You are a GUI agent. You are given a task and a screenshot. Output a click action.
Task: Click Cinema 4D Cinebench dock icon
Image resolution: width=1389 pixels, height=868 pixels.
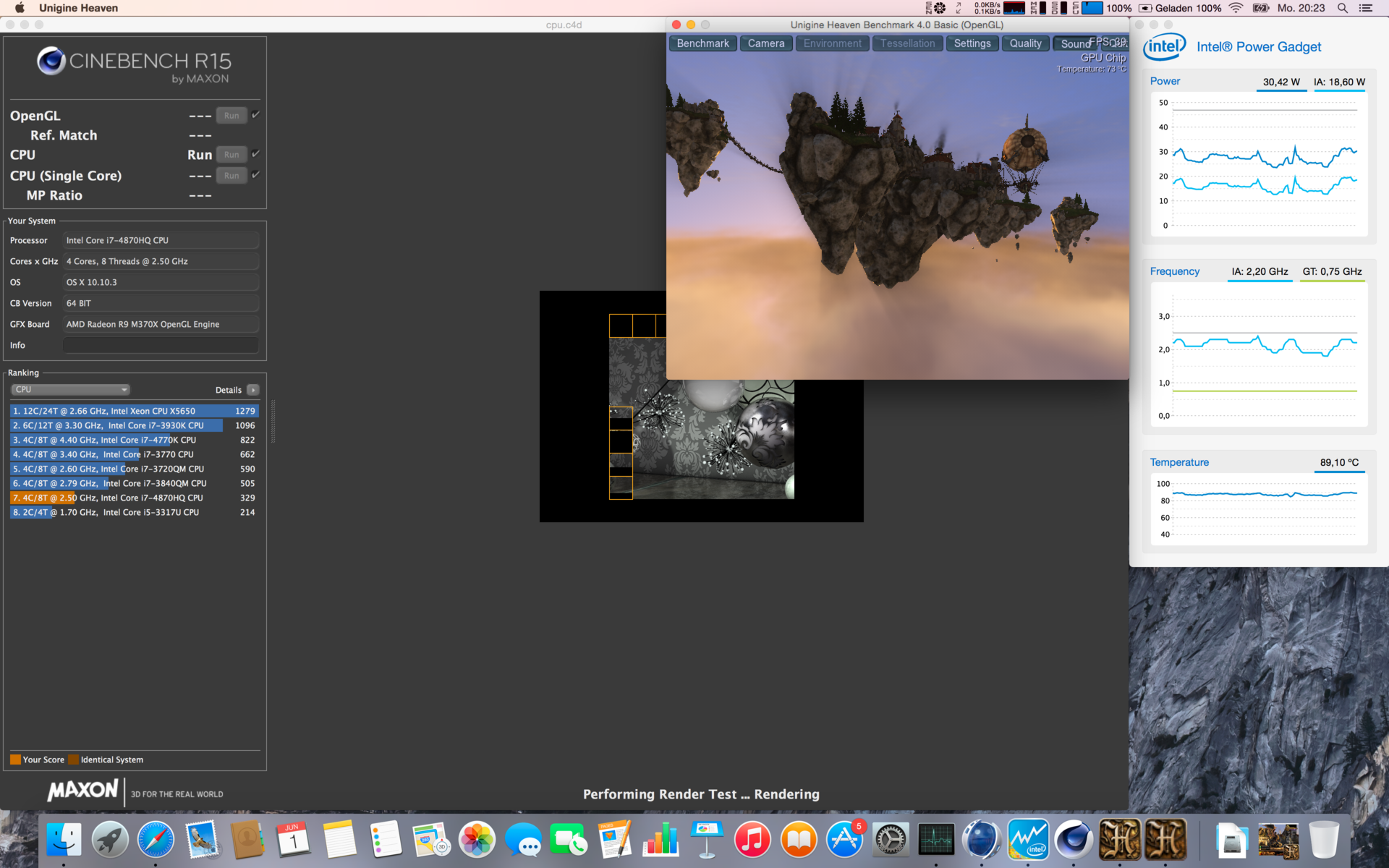(1073, 840)
